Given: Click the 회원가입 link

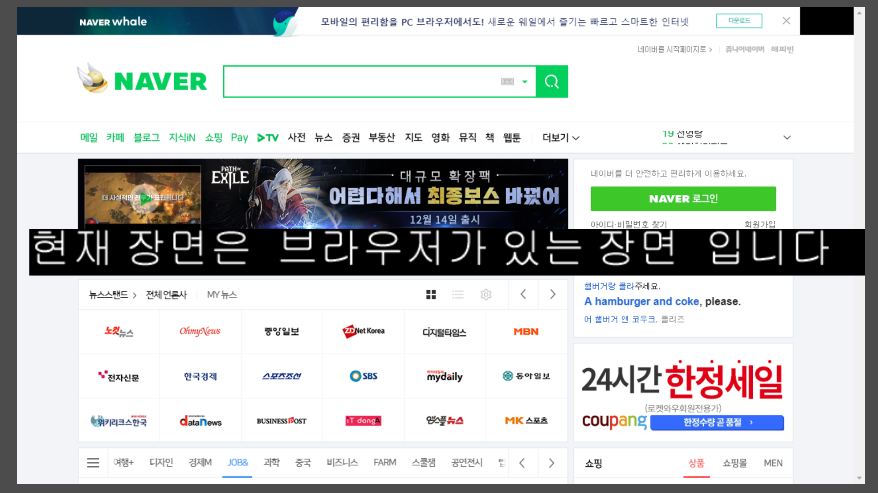Looking at the screenshot, I should pyautogui.click(x=760, y=224).
